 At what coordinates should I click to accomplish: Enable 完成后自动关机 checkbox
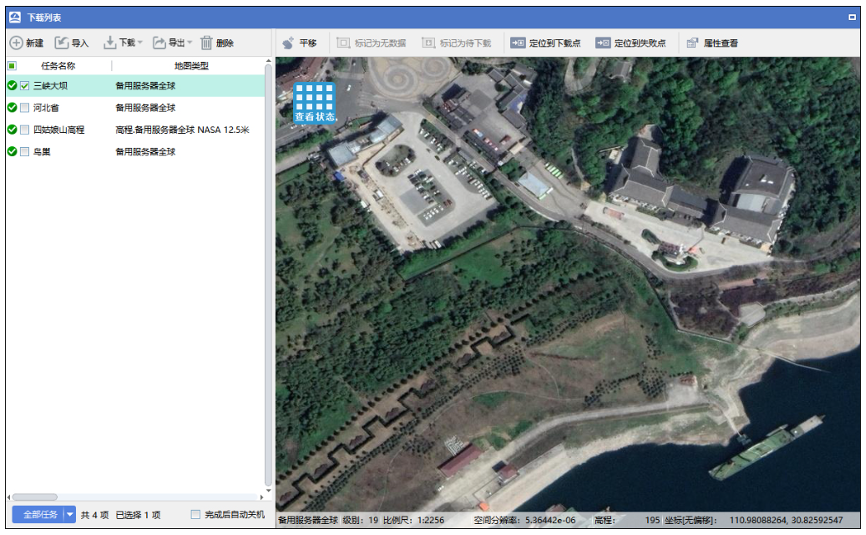tap(196, 515)
